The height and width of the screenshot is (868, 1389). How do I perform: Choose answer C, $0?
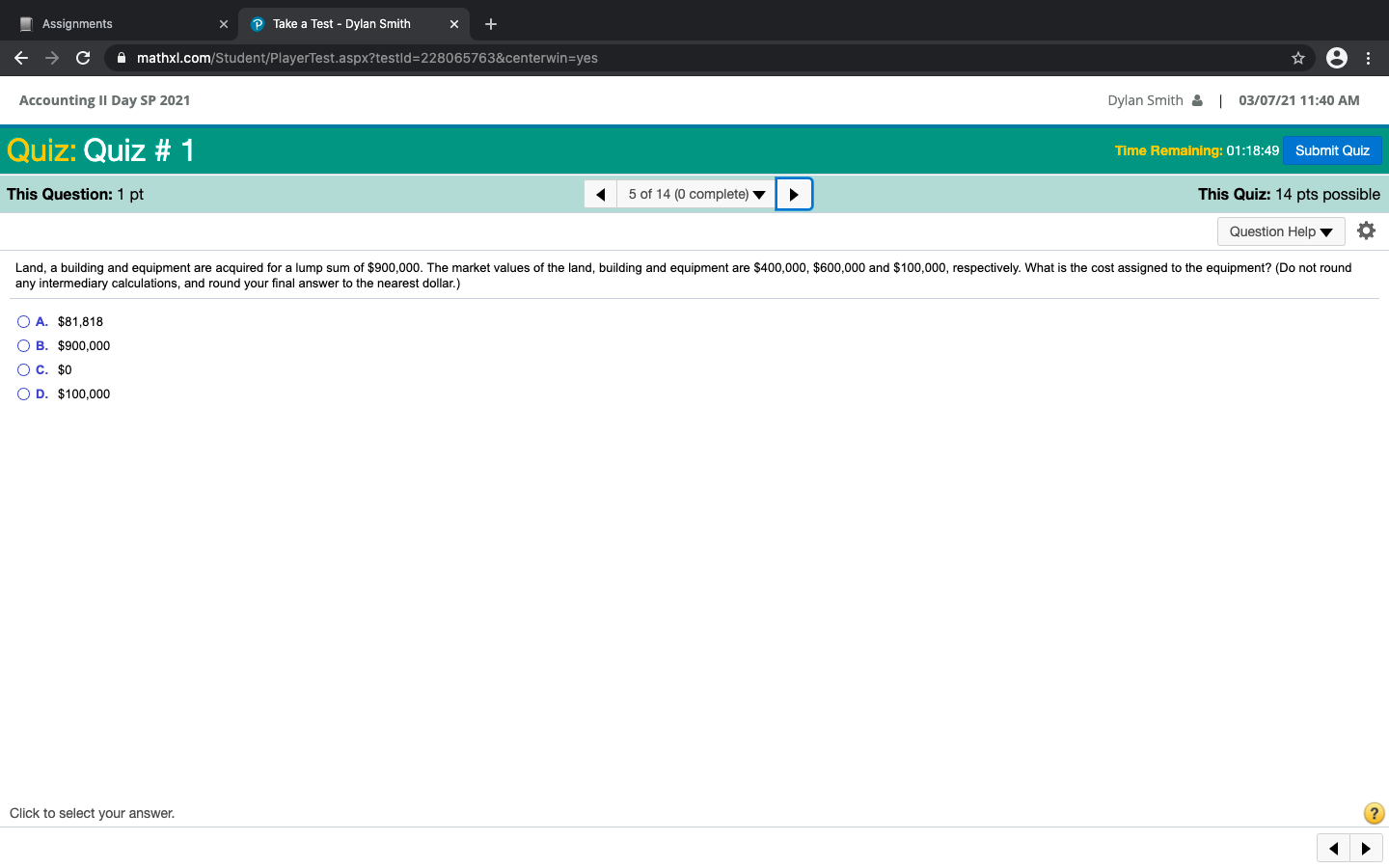click(23, 370)
